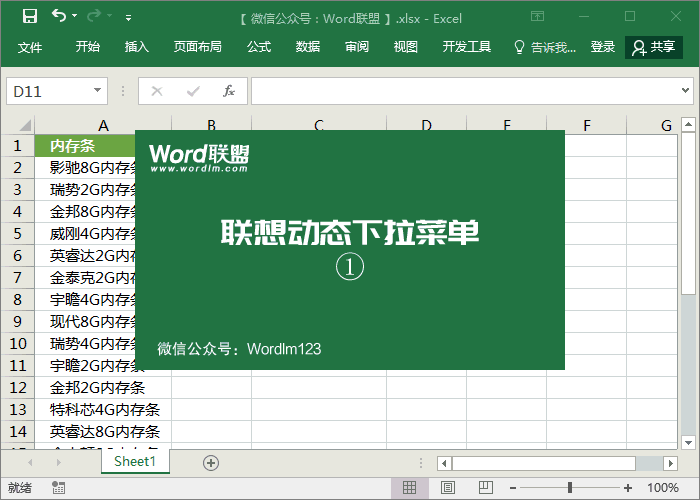Select the Sheet1 worksheet tab
The width and height of the screenshot is (700, 500).
coord(135,461)
